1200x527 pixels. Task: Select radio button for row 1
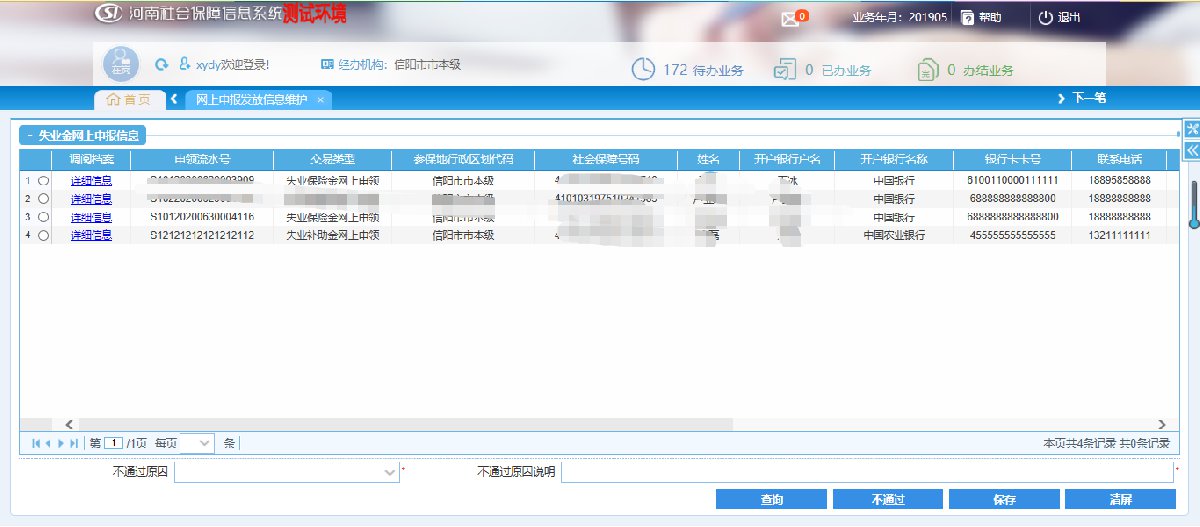pyautogui.click(x=43, y=181)
